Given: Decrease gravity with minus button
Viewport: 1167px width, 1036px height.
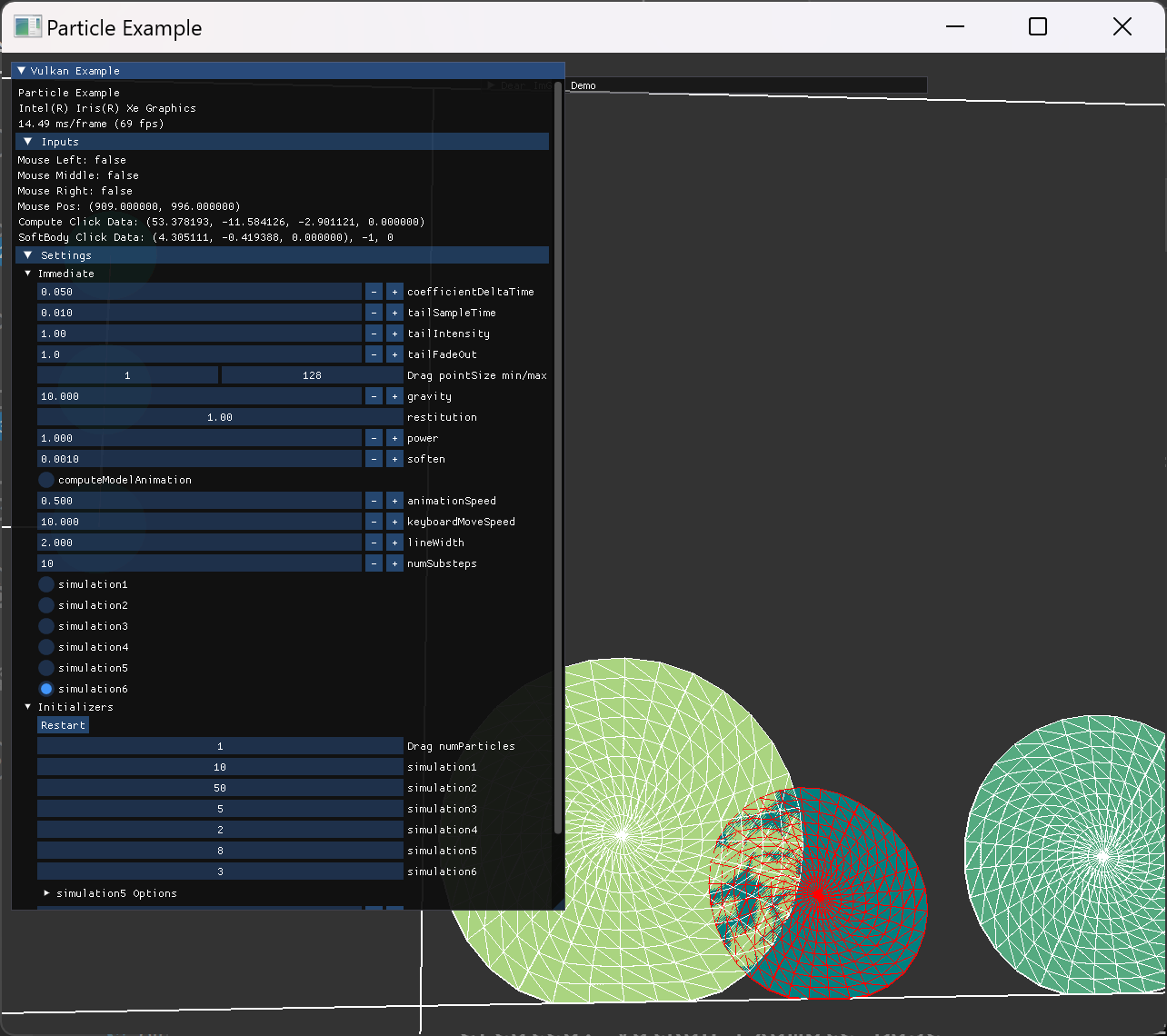Looking at the screenshot, I should pos(374,396).
